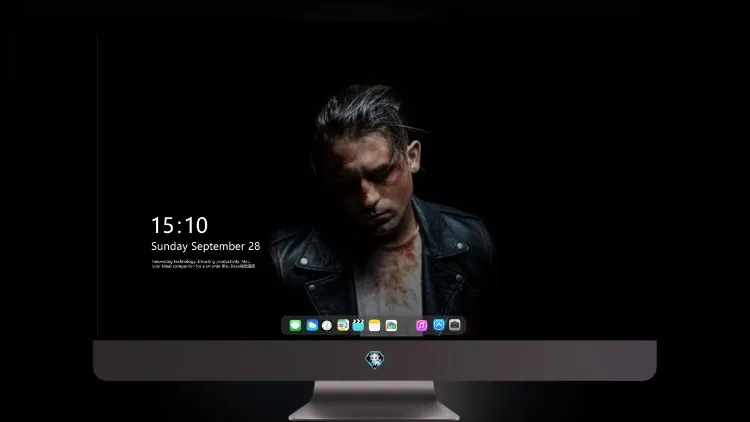Click the Sunday September 28 date text
This screenshot has width=750, height=422.
206,246
